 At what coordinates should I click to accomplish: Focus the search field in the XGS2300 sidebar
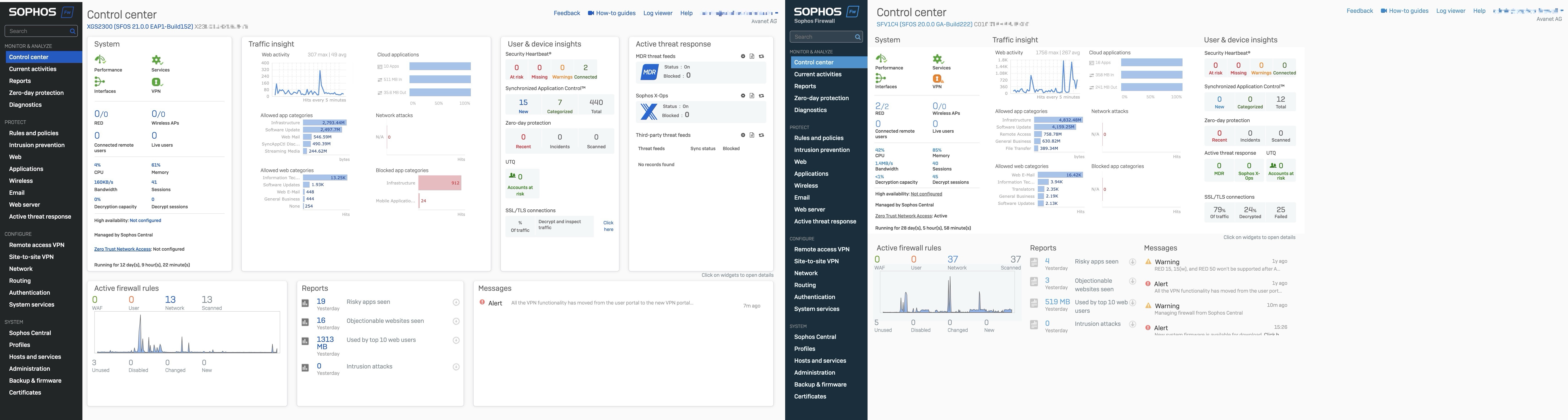[x=41, y=31]
